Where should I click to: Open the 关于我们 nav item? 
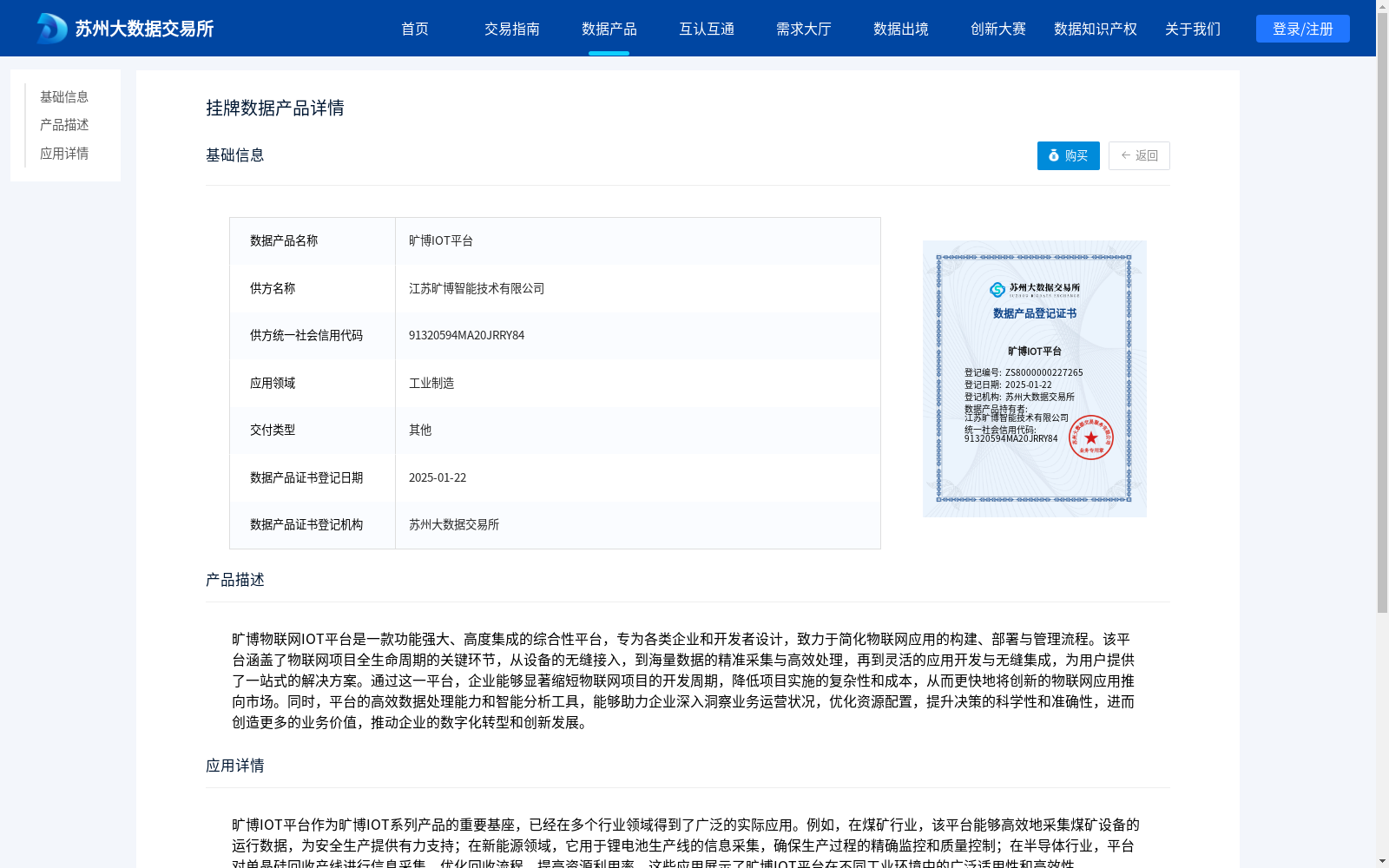[x=1193, y=29]
